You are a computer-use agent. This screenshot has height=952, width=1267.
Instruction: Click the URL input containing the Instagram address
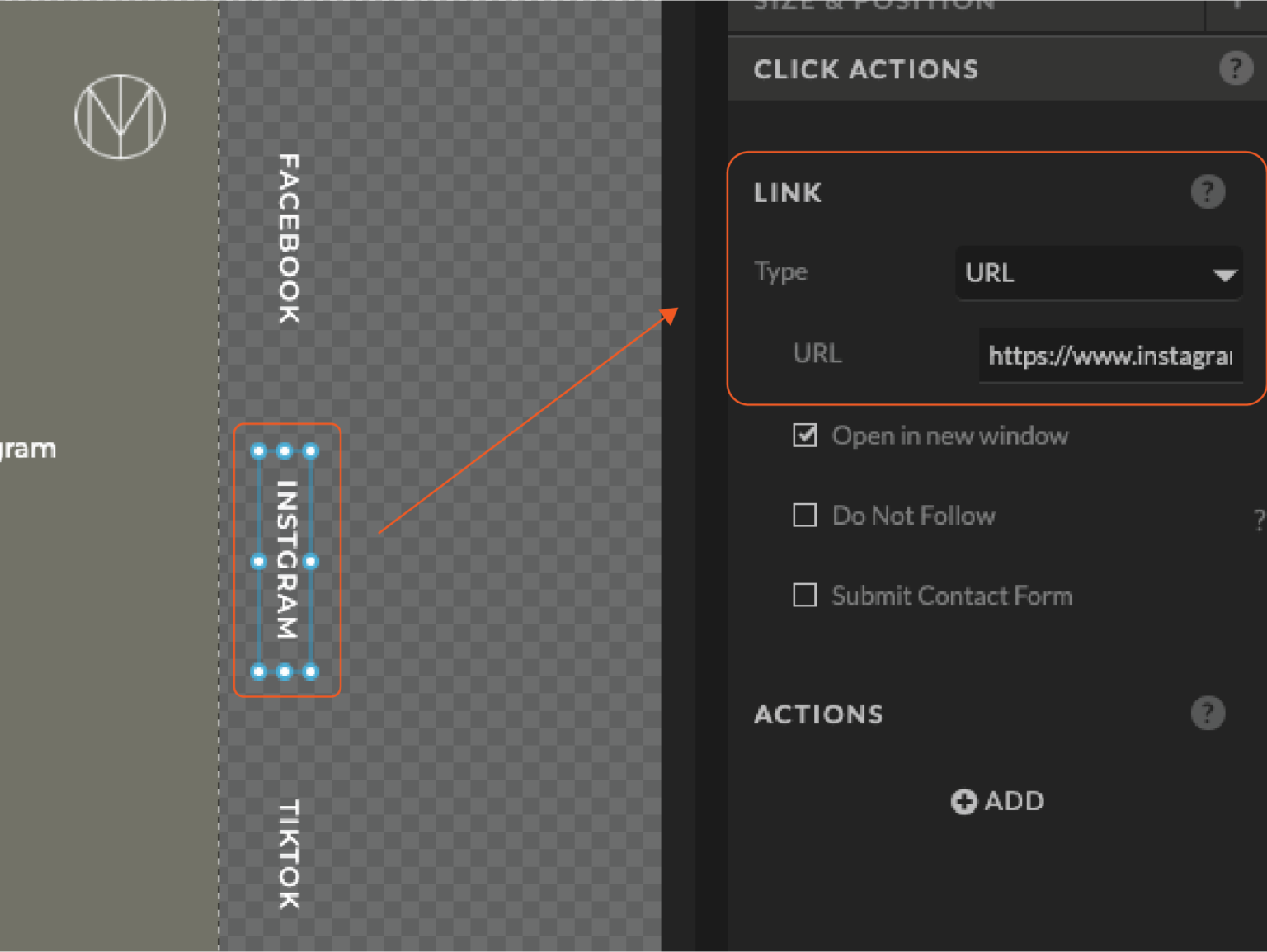1110,356
